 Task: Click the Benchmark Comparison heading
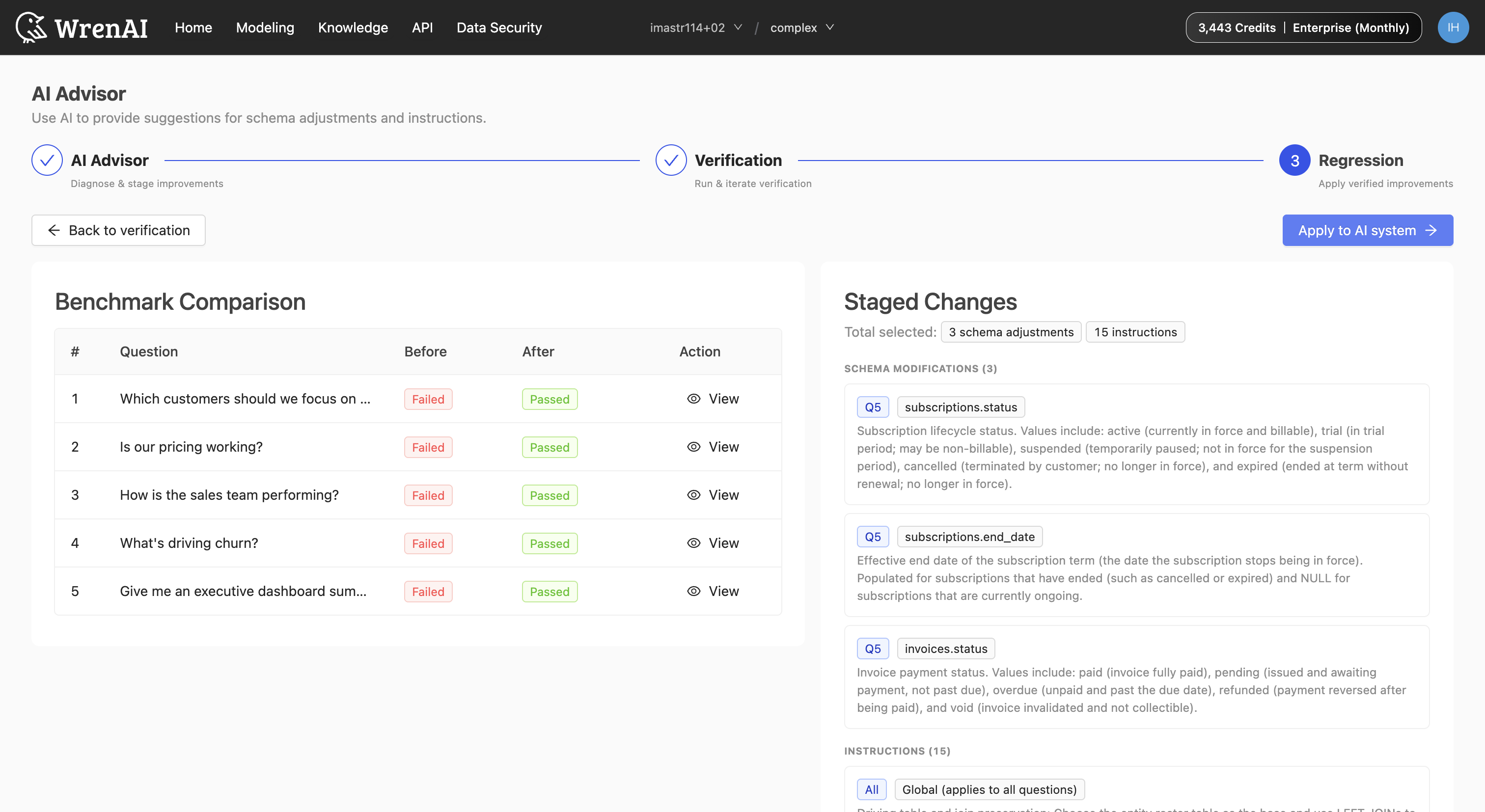[x=180, y=301]
